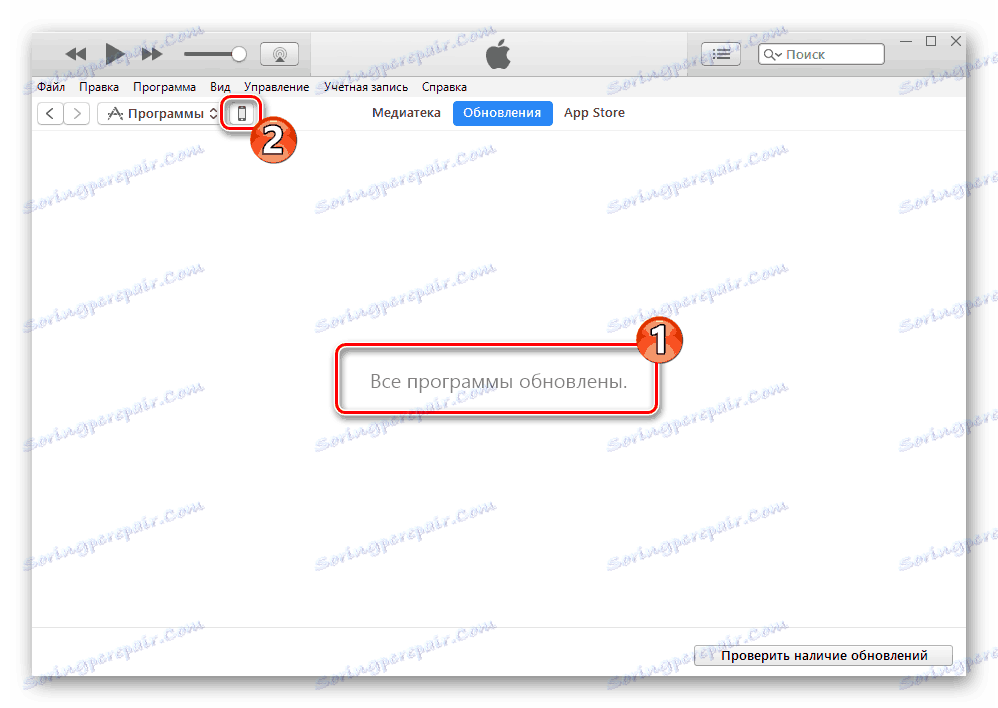Open the App Store tab
Viewport: 998px width, 708px height.
click(x=594, y=113)
